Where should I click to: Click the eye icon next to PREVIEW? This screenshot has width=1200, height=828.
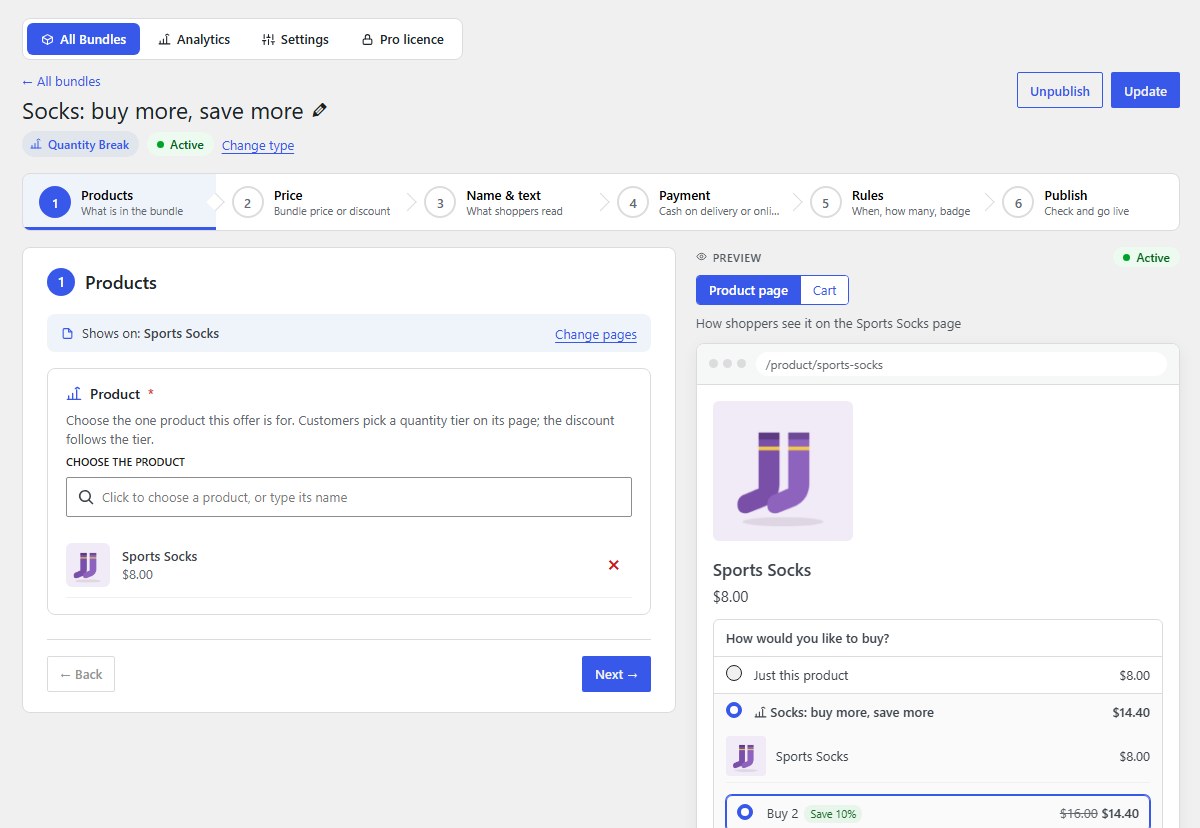(702, 258)
